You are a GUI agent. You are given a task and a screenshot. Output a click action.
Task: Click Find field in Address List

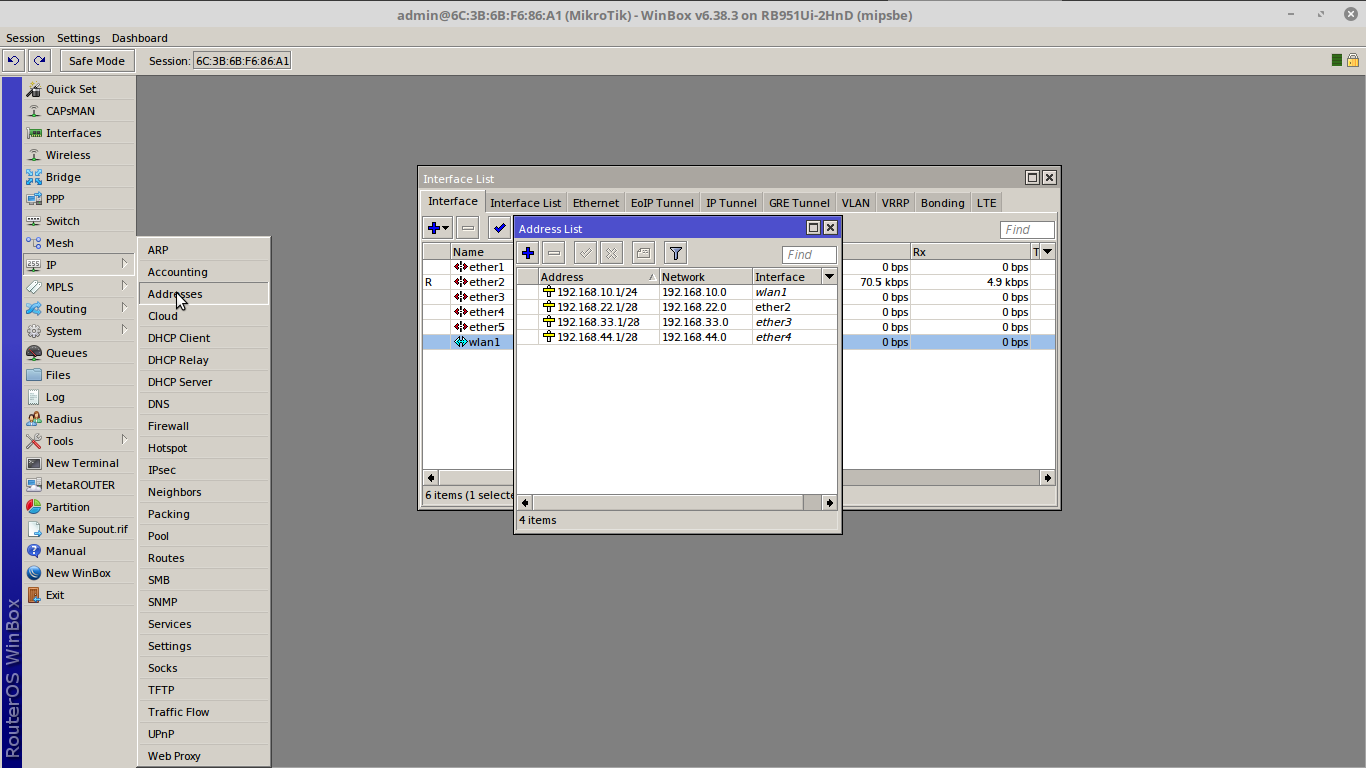click(x=809, y=255)
